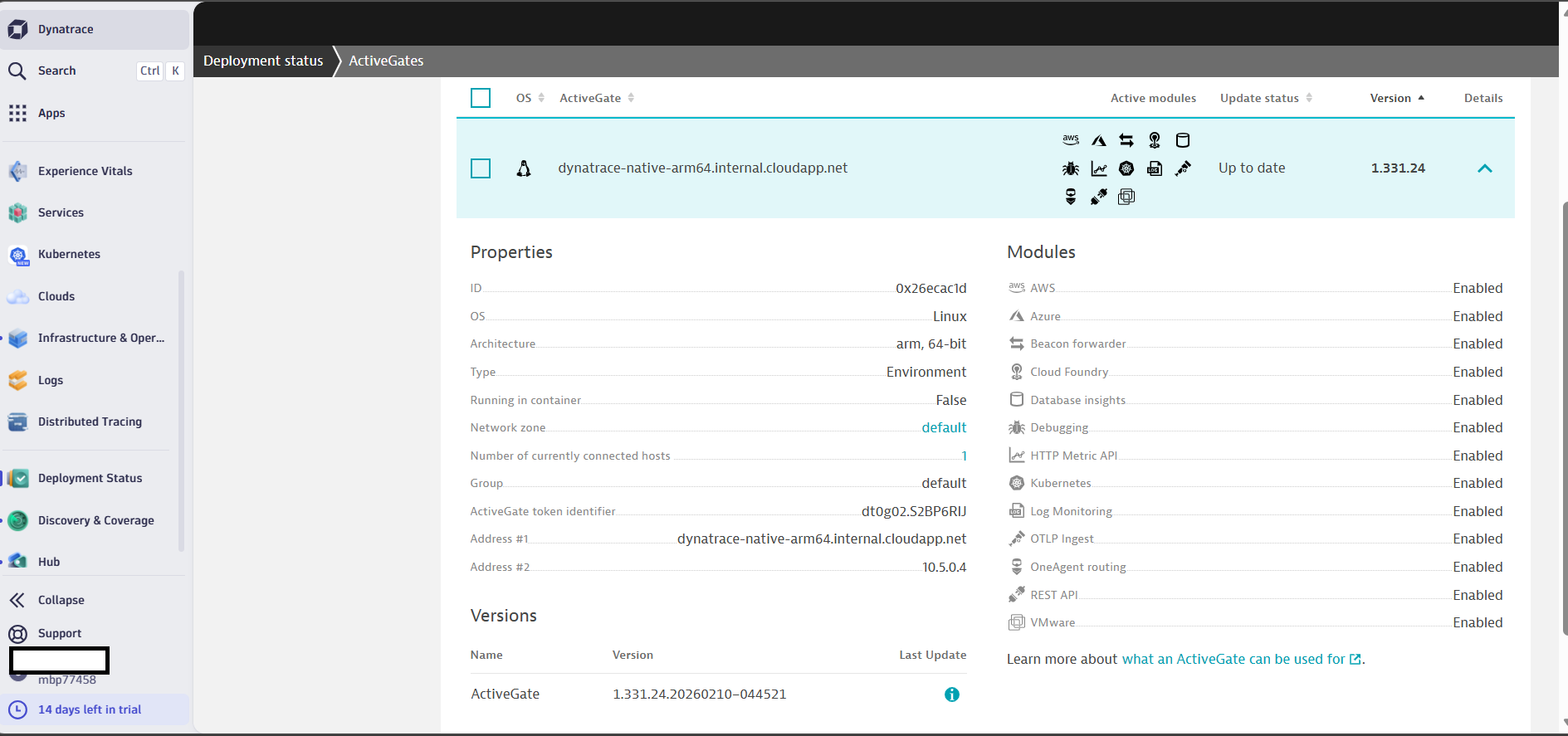The height and width of the screenshot is (736, 1568).
Task: Click the address value 10.5.0.4
Action: (944, 567)
